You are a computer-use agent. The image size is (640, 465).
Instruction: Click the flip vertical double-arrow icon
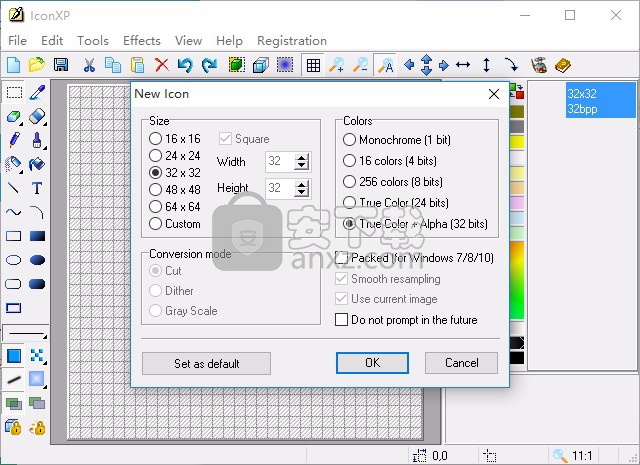[486, 65]
